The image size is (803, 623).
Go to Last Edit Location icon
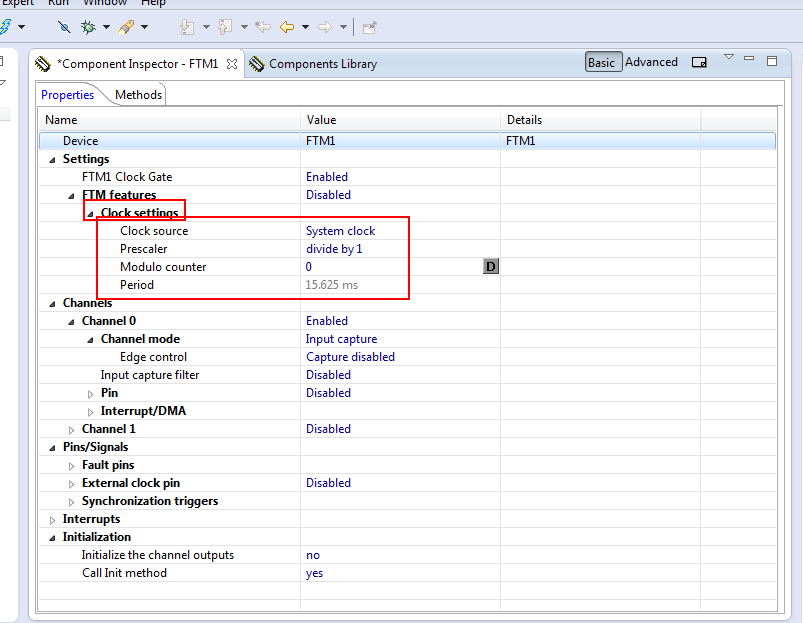click(263, 27)
